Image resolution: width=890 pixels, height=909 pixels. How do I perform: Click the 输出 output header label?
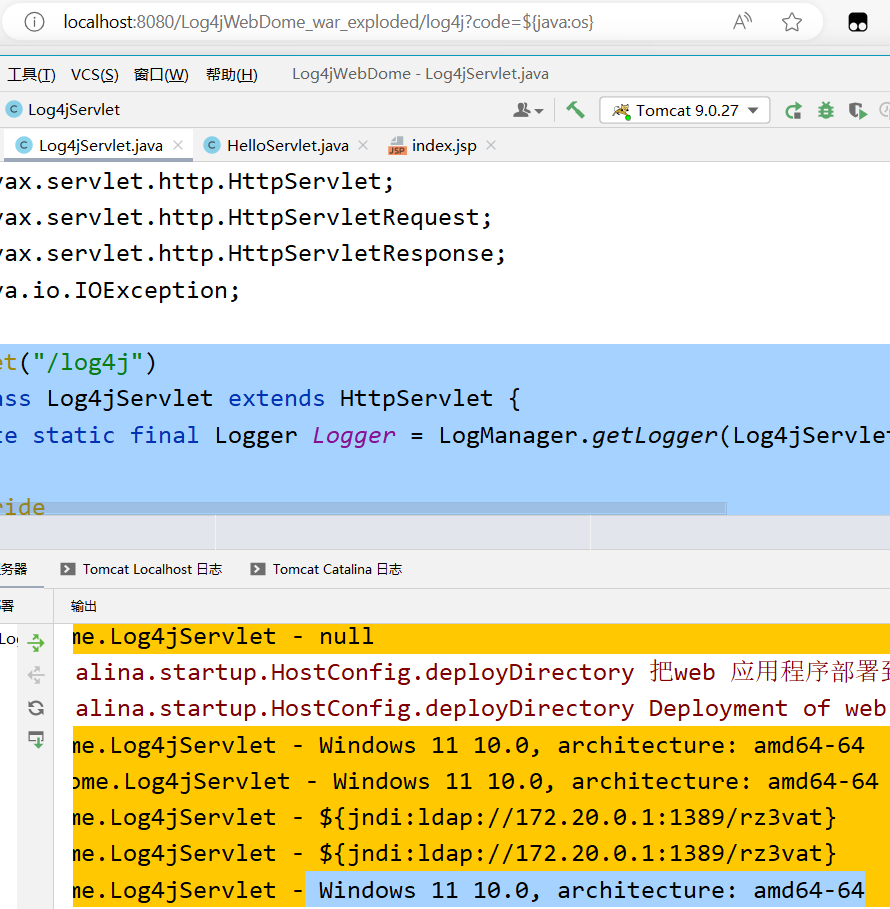tap(83, 606)
